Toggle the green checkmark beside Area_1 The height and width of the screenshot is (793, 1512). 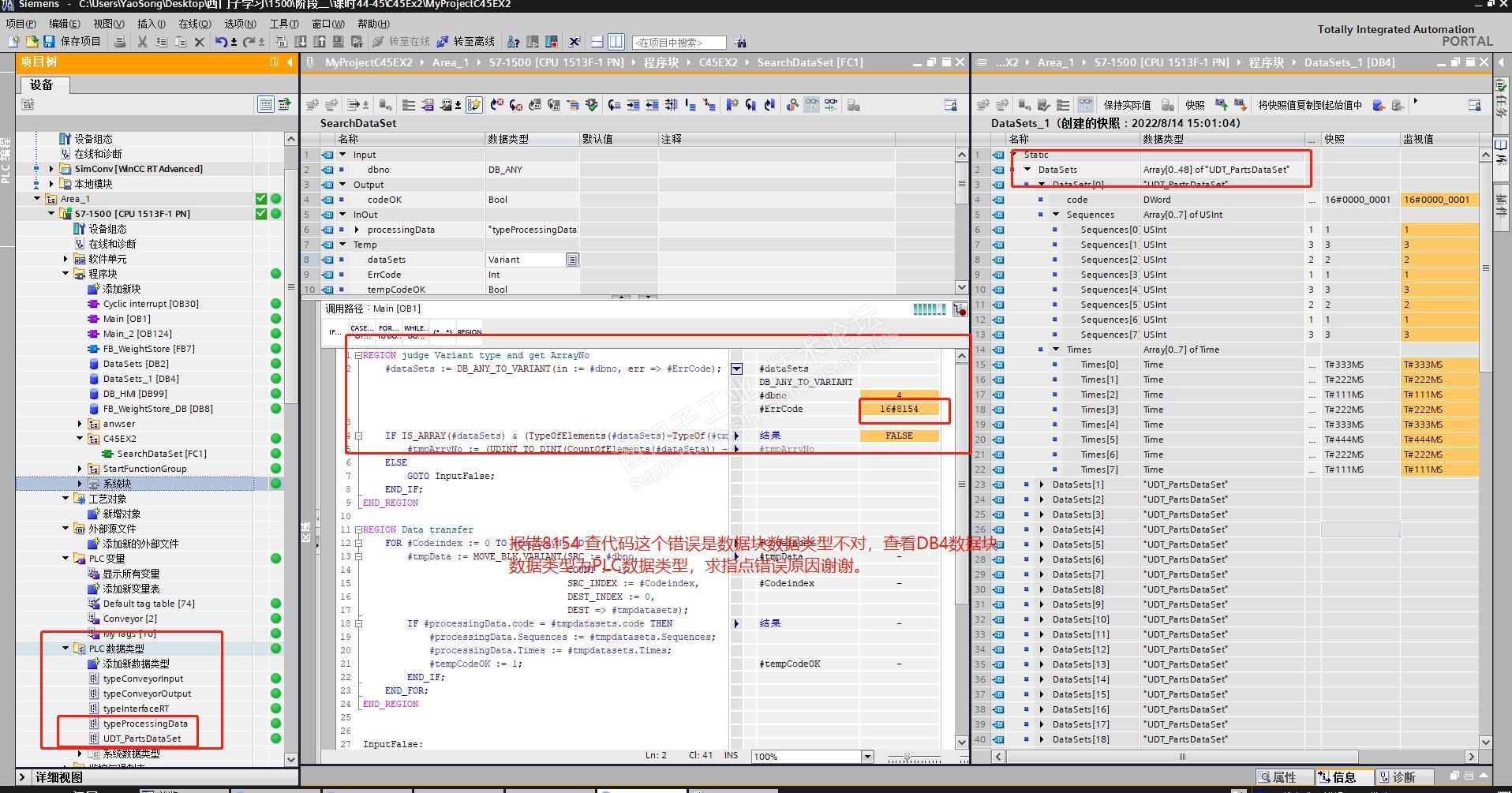(261, 199)
